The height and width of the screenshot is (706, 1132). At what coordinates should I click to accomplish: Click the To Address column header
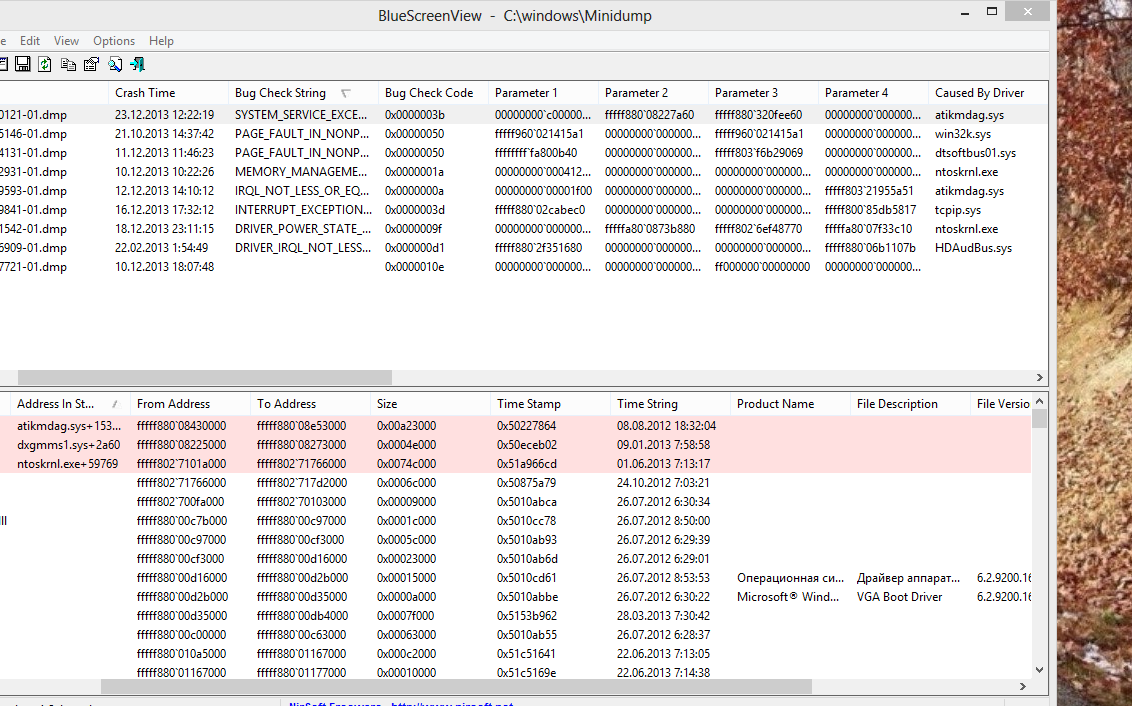click(x=310, y=404)
